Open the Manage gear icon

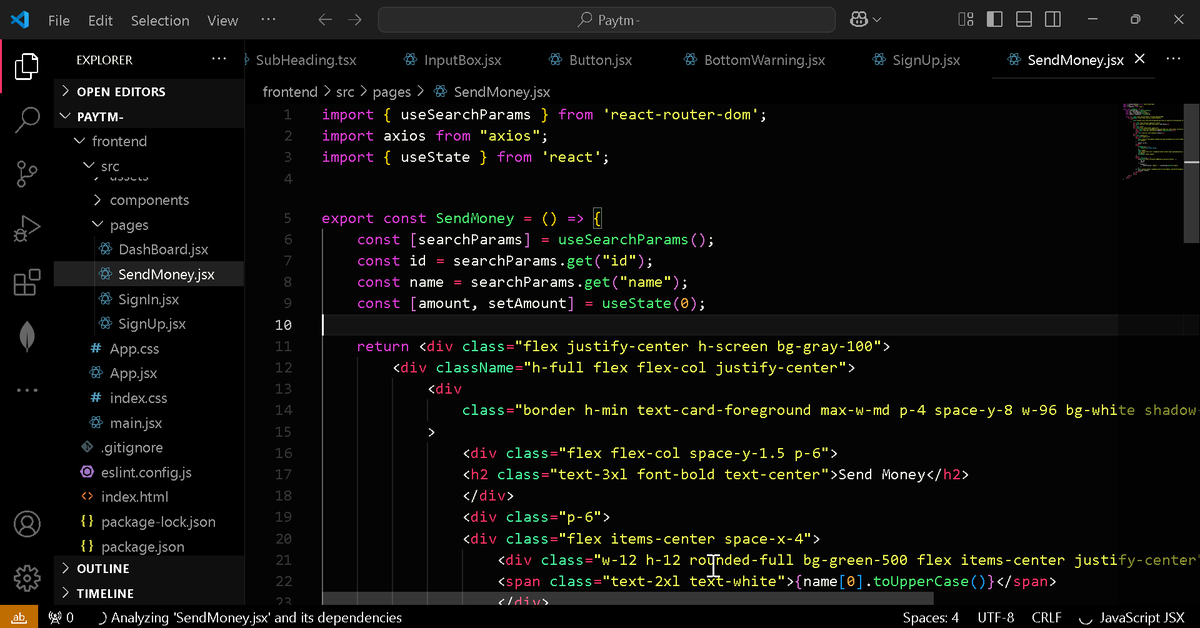coord(27,578)
